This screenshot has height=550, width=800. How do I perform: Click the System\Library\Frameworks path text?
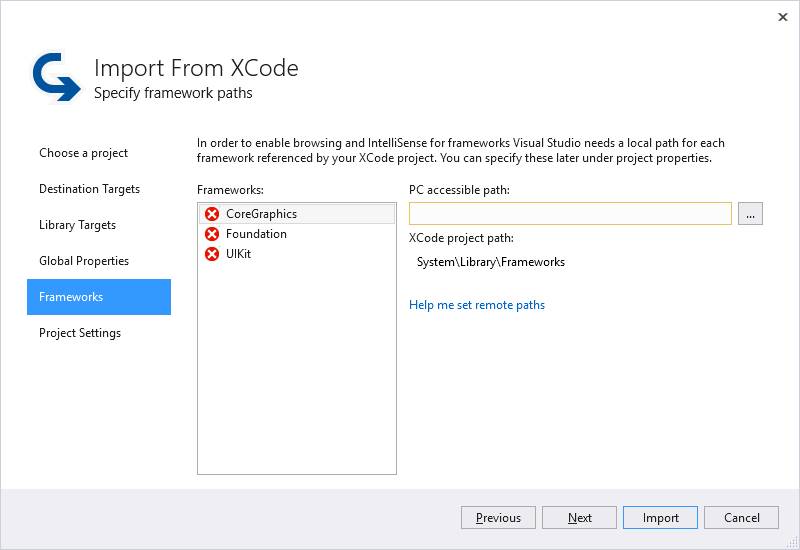click(x=490, y=262)
